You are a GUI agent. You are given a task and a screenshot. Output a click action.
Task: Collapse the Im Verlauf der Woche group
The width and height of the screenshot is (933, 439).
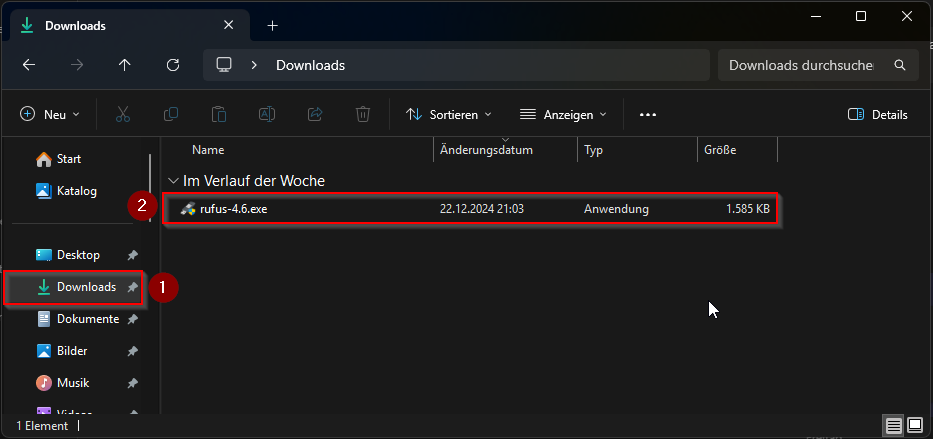174,181
